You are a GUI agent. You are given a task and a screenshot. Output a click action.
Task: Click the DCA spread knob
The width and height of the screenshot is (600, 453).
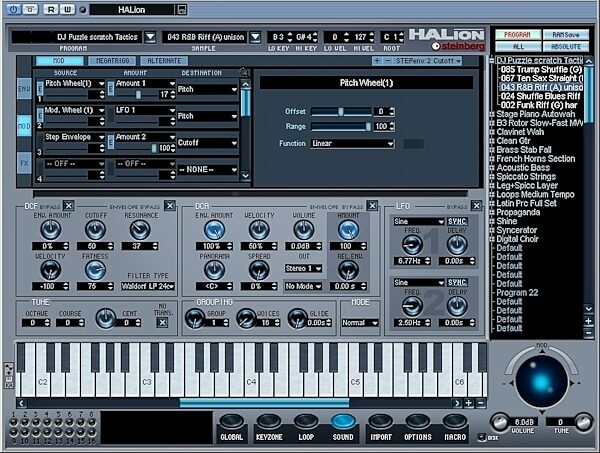(x=259, y=270)
